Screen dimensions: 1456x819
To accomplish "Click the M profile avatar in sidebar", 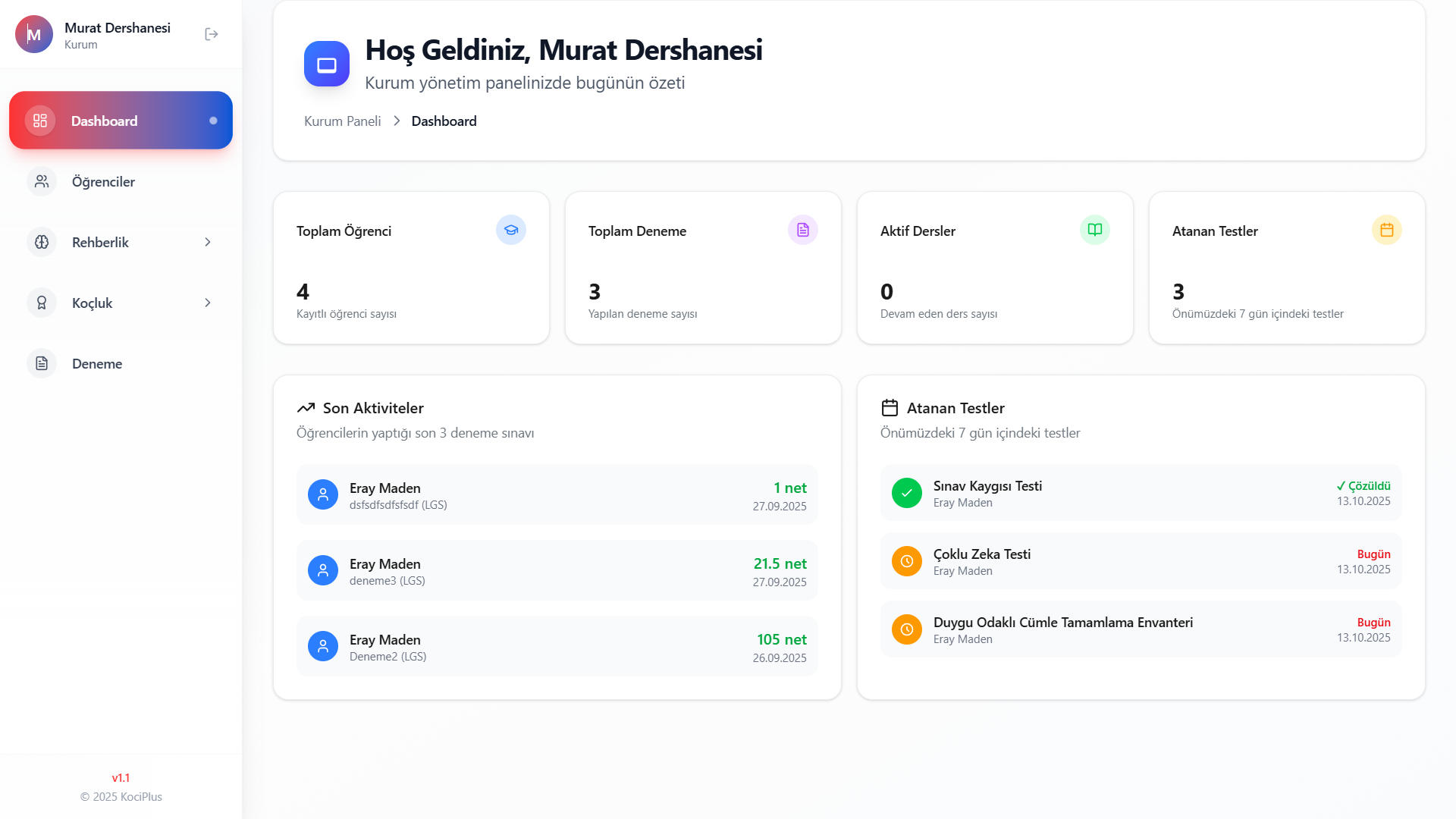I will coord(34,34).
